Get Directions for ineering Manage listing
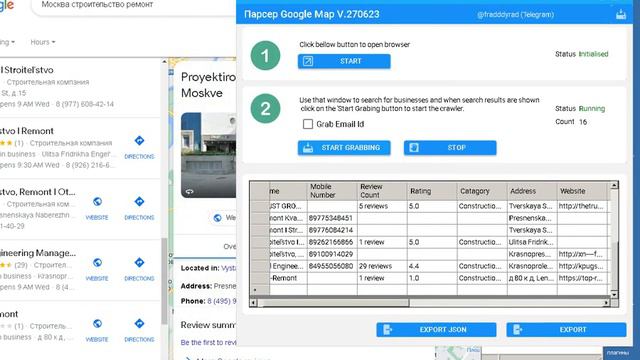Image resolution: width=640 pixels, height=360 pixels. [139, 269]
